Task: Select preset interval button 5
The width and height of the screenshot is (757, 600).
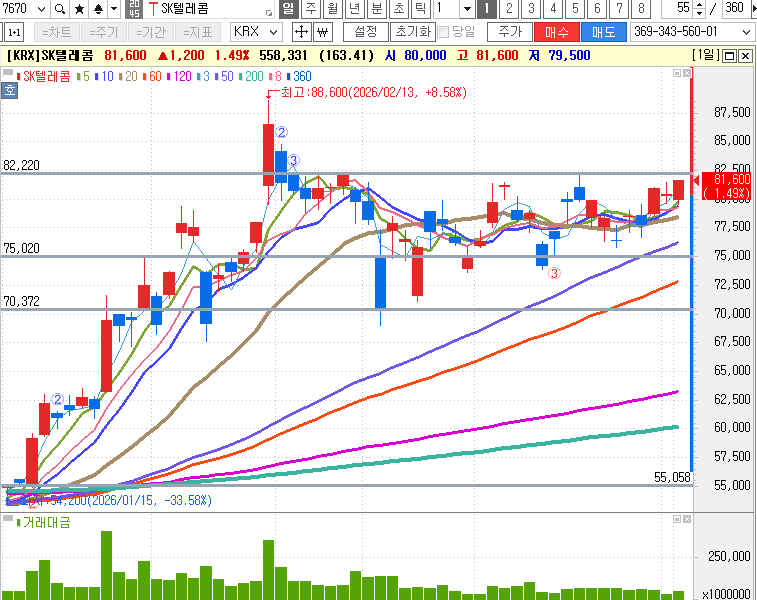Action: tap(575, 9)
